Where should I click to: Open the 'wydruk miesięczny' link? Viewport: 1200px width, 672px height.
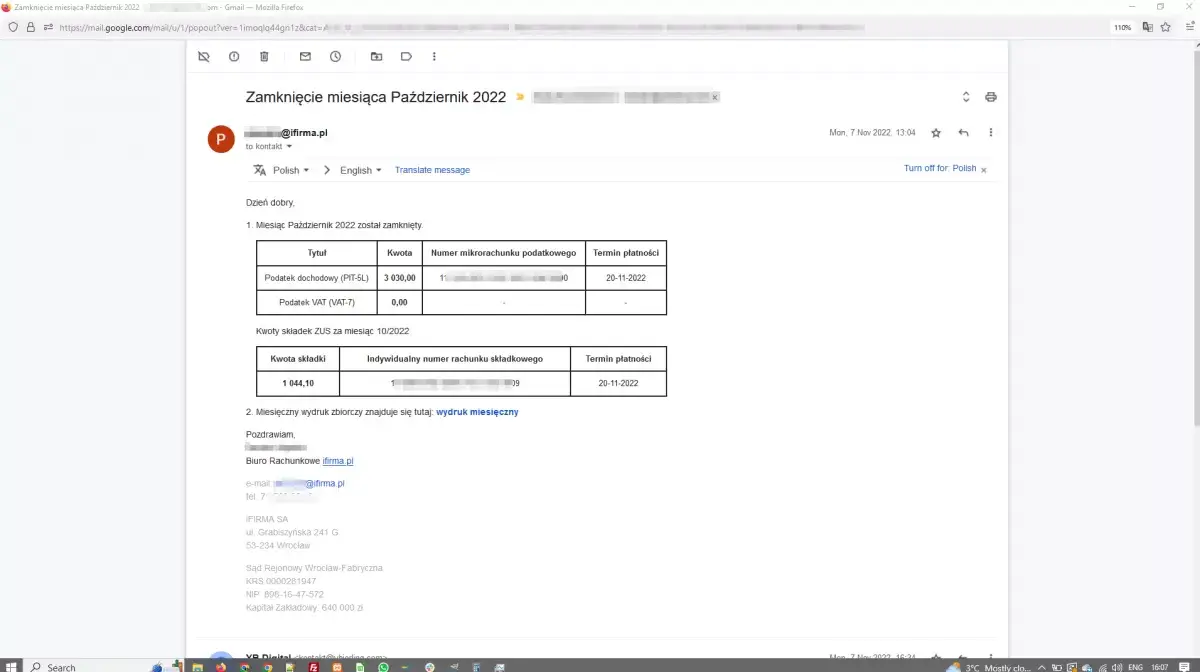pyautogui.click(x=477, y=412)
